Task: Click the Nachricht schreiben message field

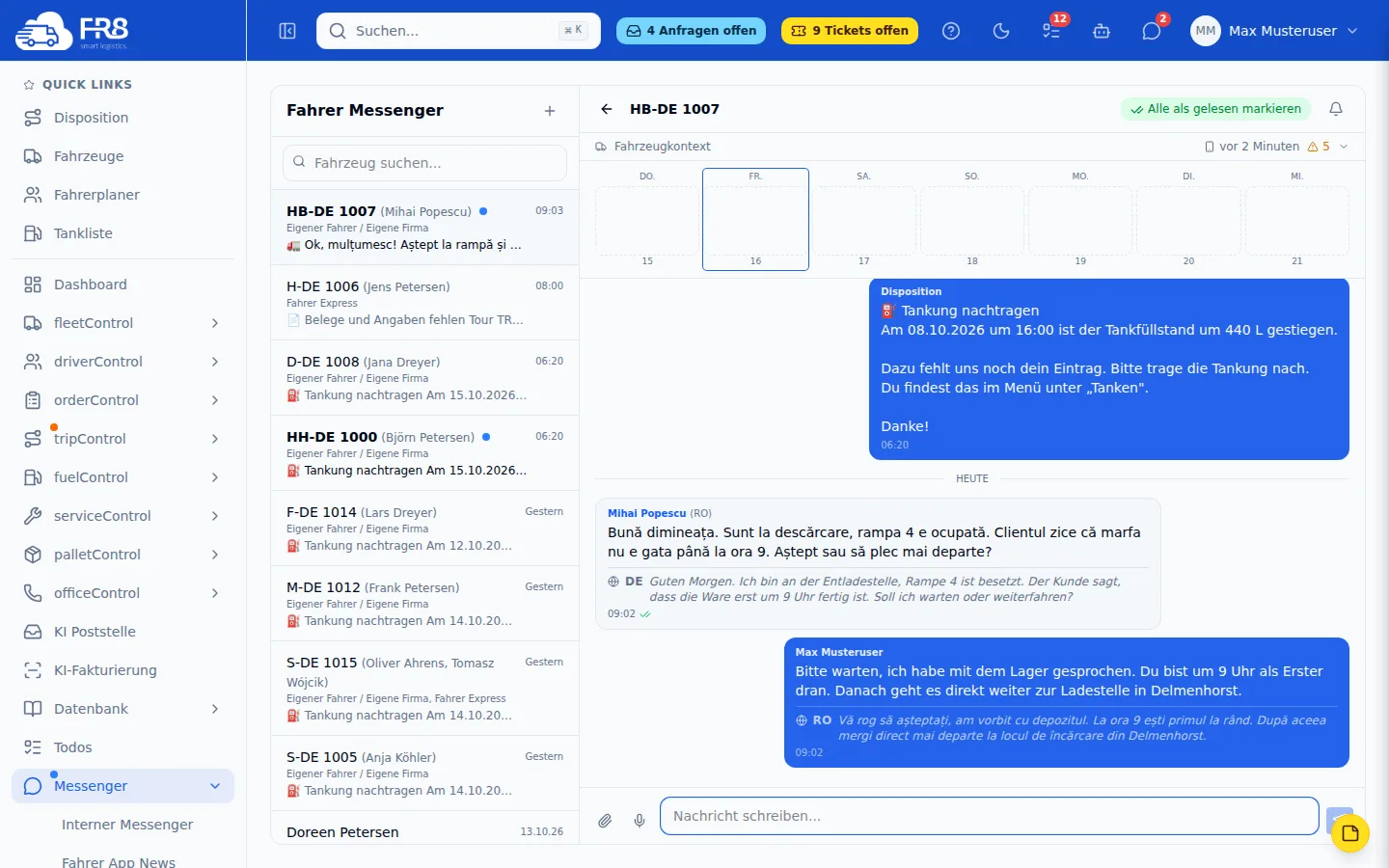Action: click(x=989, y=816)
